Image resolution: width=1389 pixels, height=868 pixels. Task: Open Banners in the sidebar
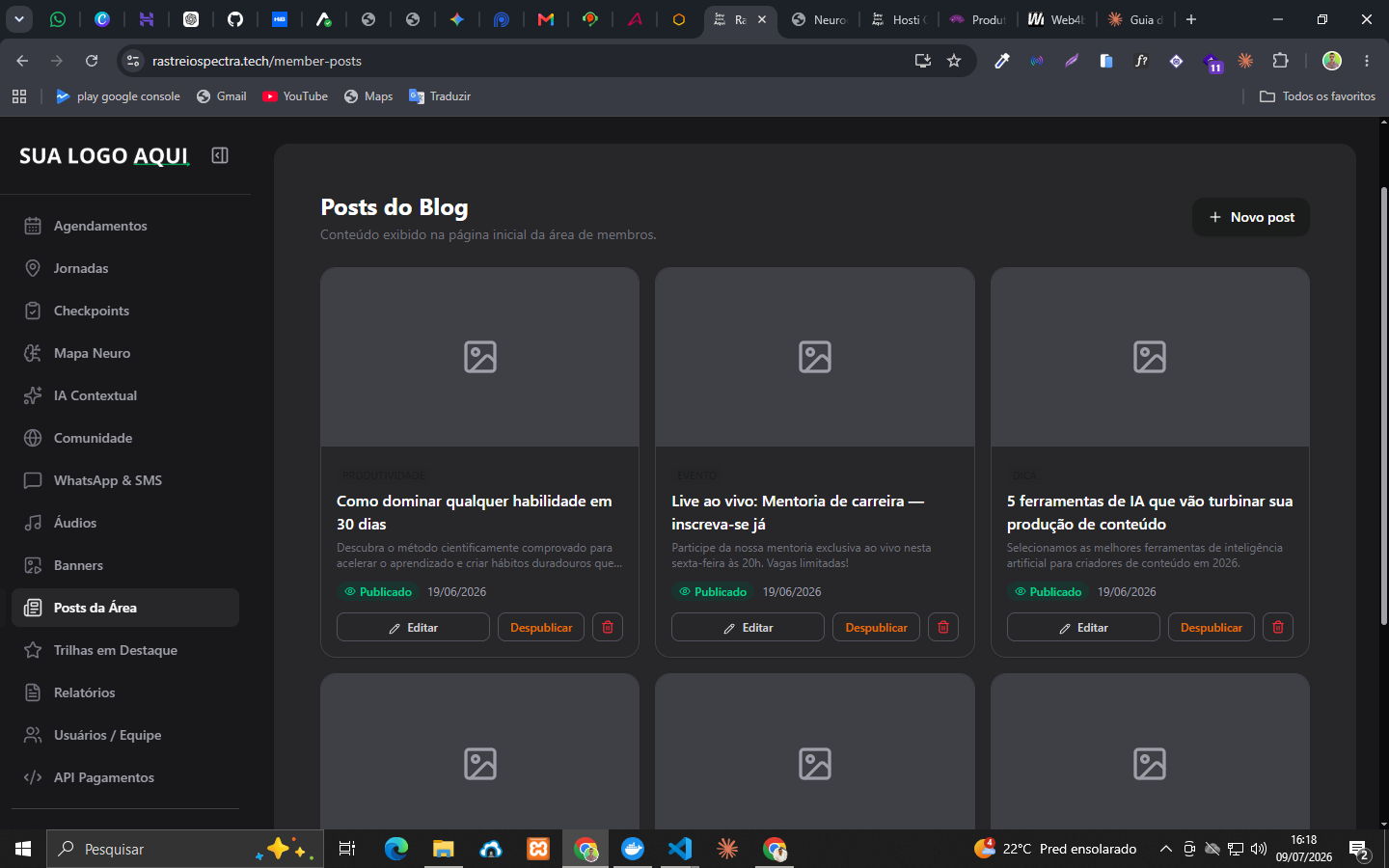[x=125, y=565]
